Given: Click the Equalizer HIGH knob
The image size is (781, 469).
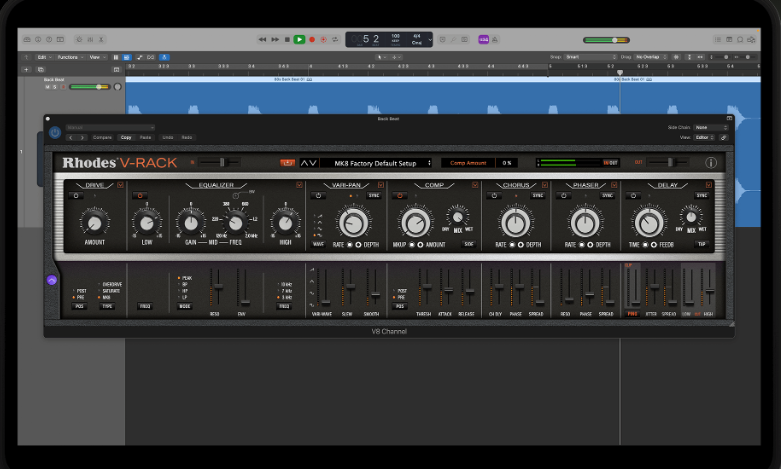Looking at the screenshot, I should 285,223.
